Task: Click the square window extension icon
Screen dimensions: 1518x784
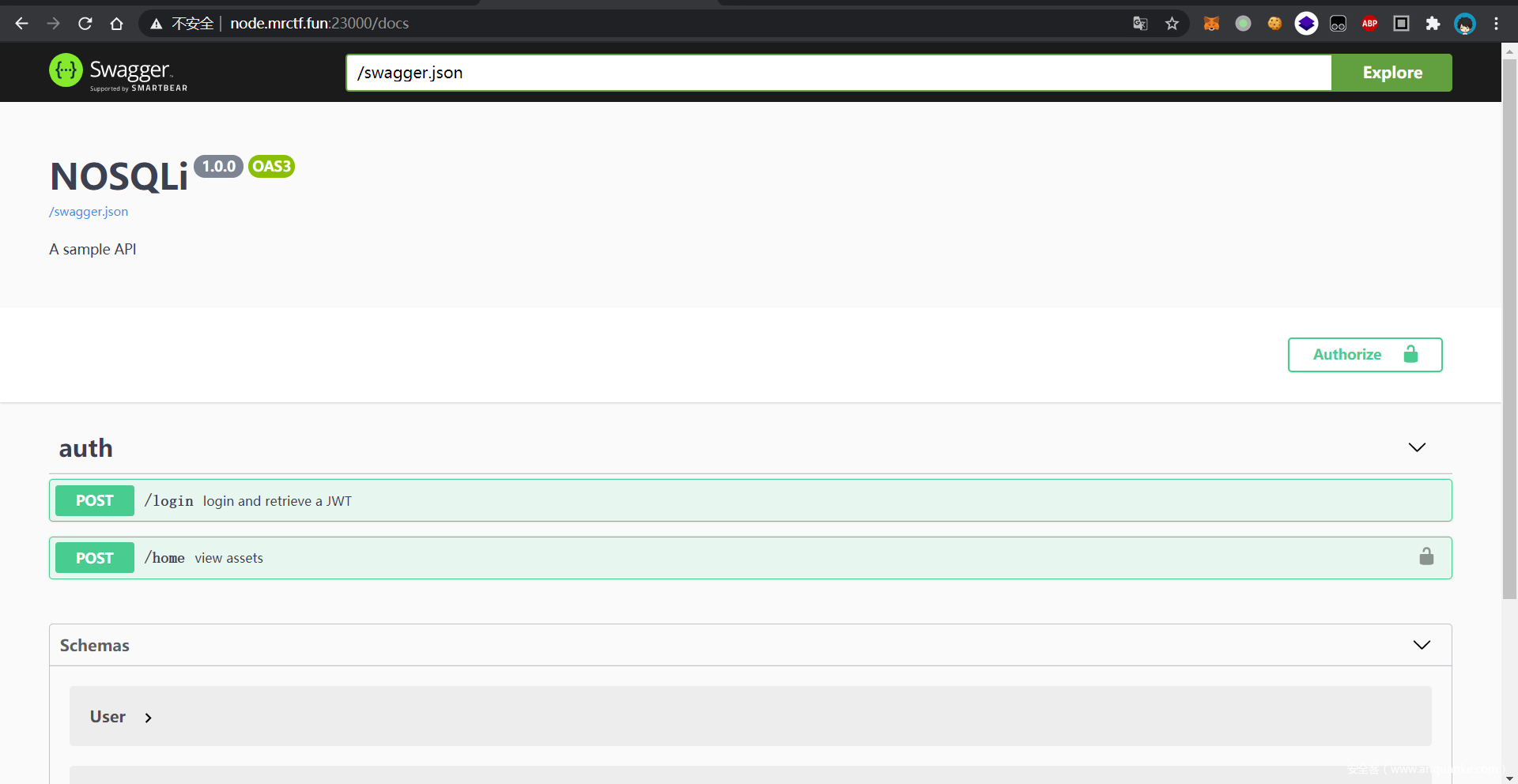Action: click(x=1401, y=24)
